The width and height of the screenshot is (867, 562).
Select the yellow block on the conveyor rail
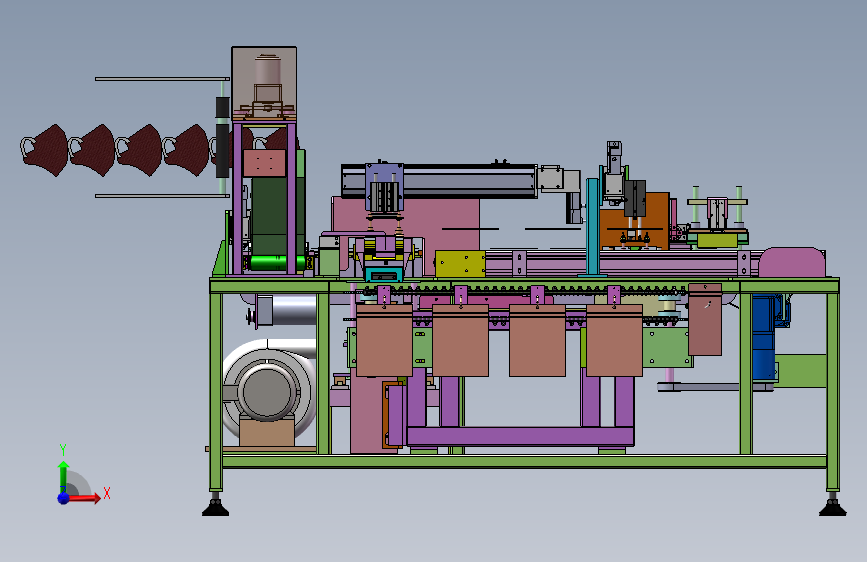point(460,263)
